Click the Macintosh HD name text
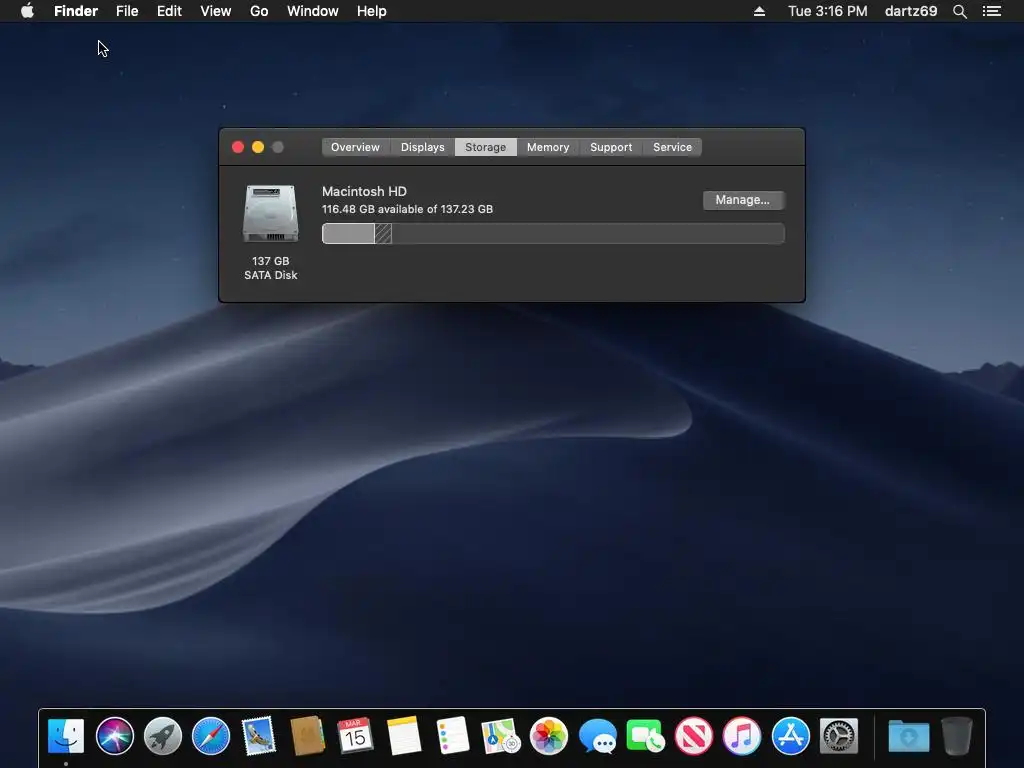Screen dimensions: 1024x768 364,191
